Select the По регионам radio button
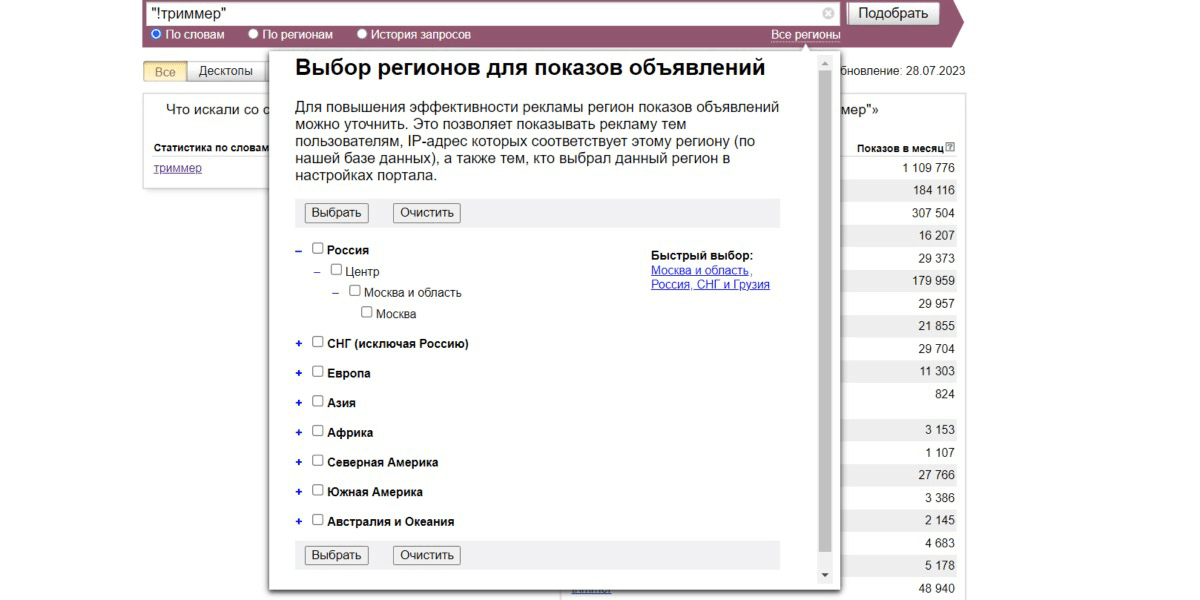Screen dimensions: 1200x600 [x=253, y=34]
